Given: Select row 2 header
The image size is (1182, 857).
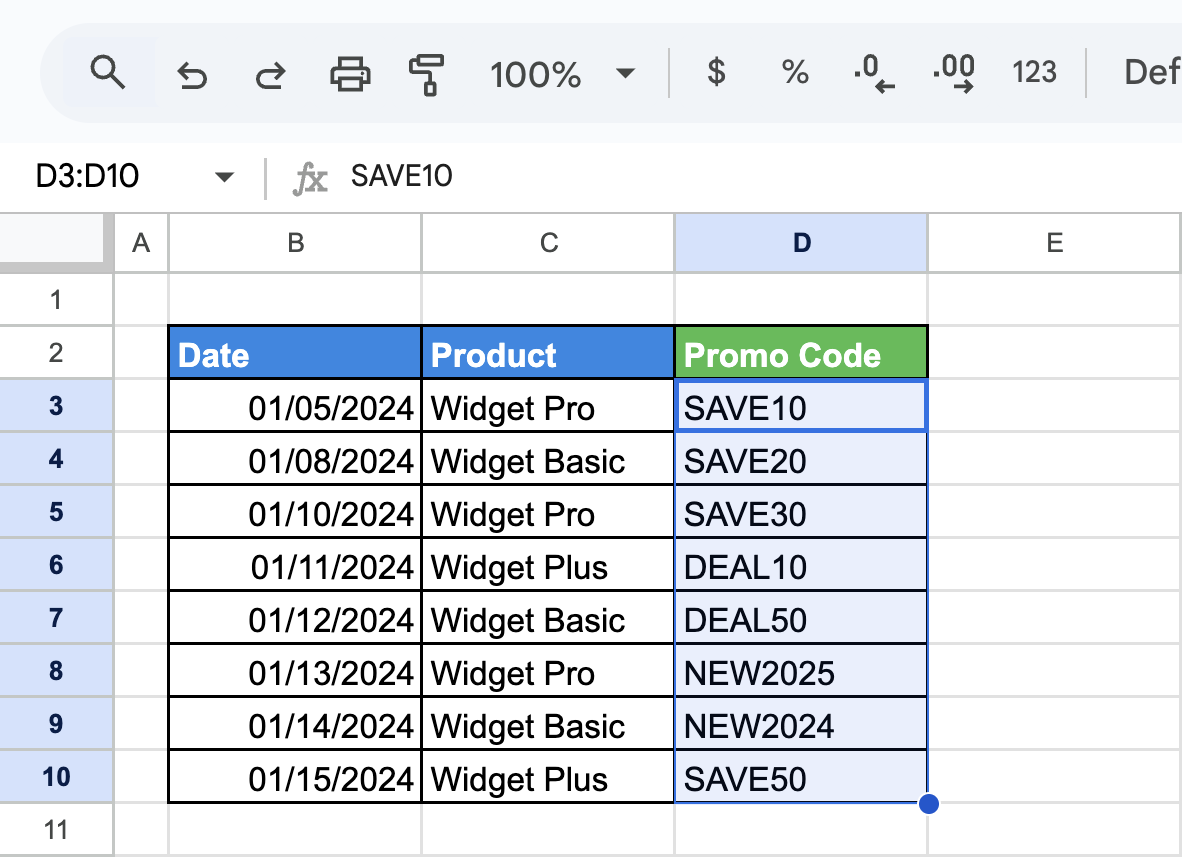Looking at the screenshot, I should [x=56, y=352].
